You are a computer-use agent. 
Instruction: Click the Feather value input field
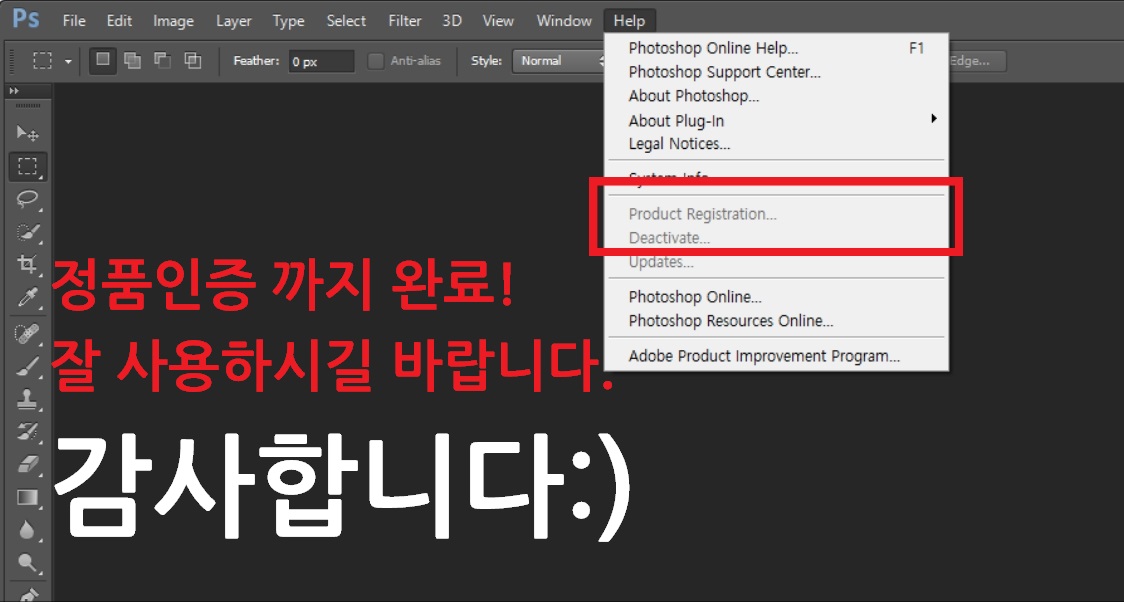point(320,60)
